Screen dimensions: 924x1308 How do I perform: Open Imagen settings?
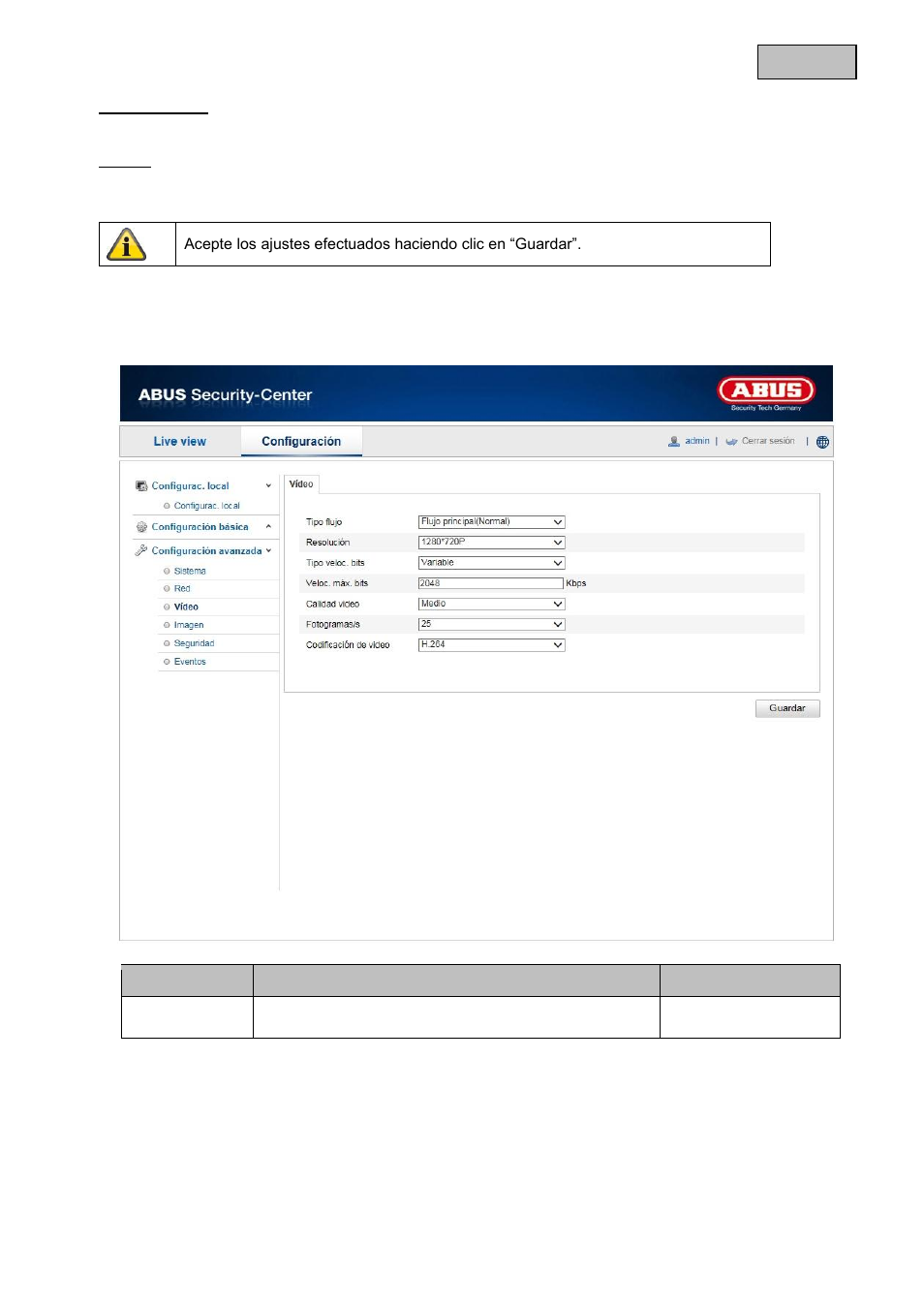189,626
